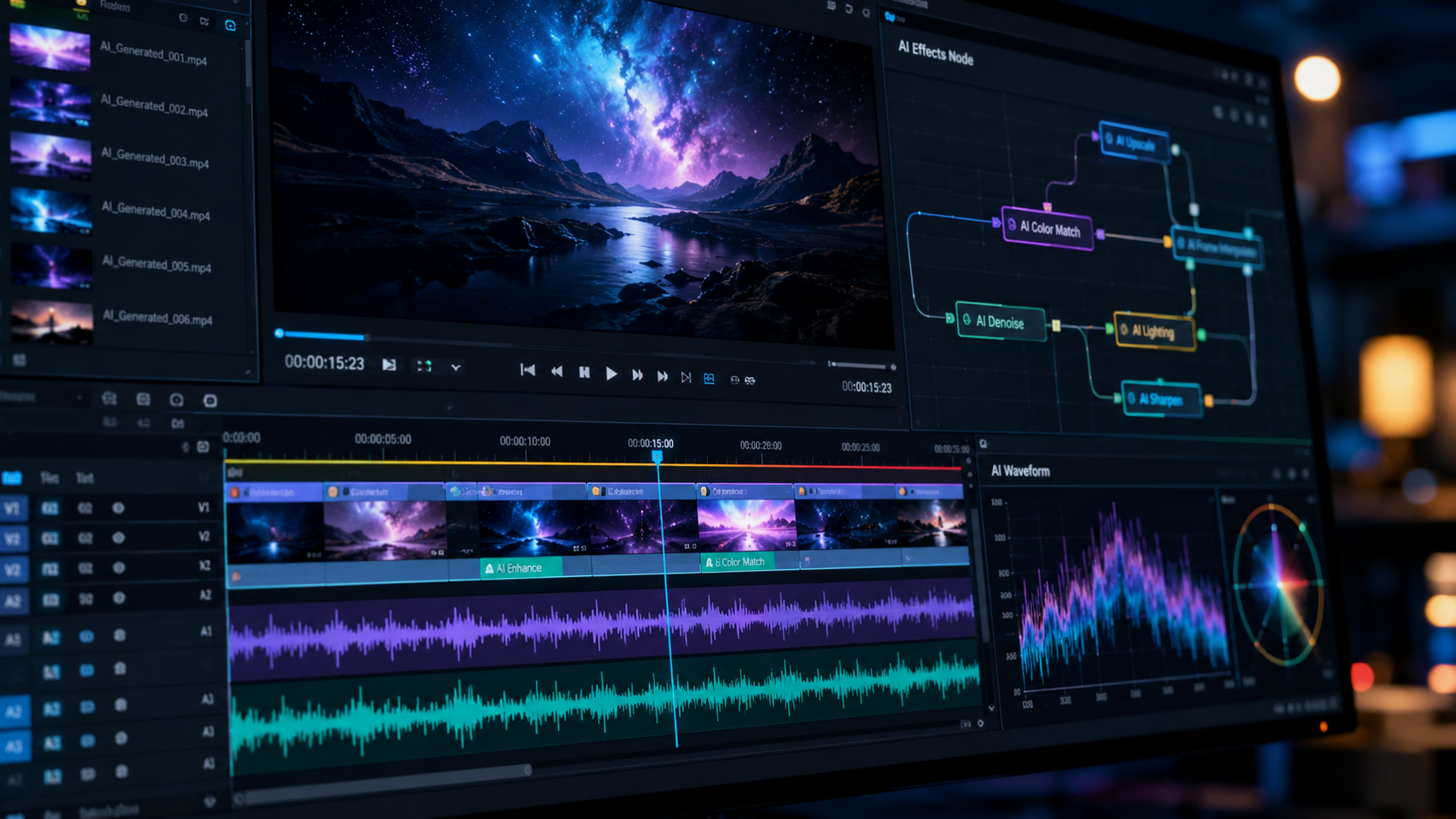This screenshot has height=819, width=1456.
Task: Click the yellow output port of AI Denoise
Action: [x=1056, y=326]
